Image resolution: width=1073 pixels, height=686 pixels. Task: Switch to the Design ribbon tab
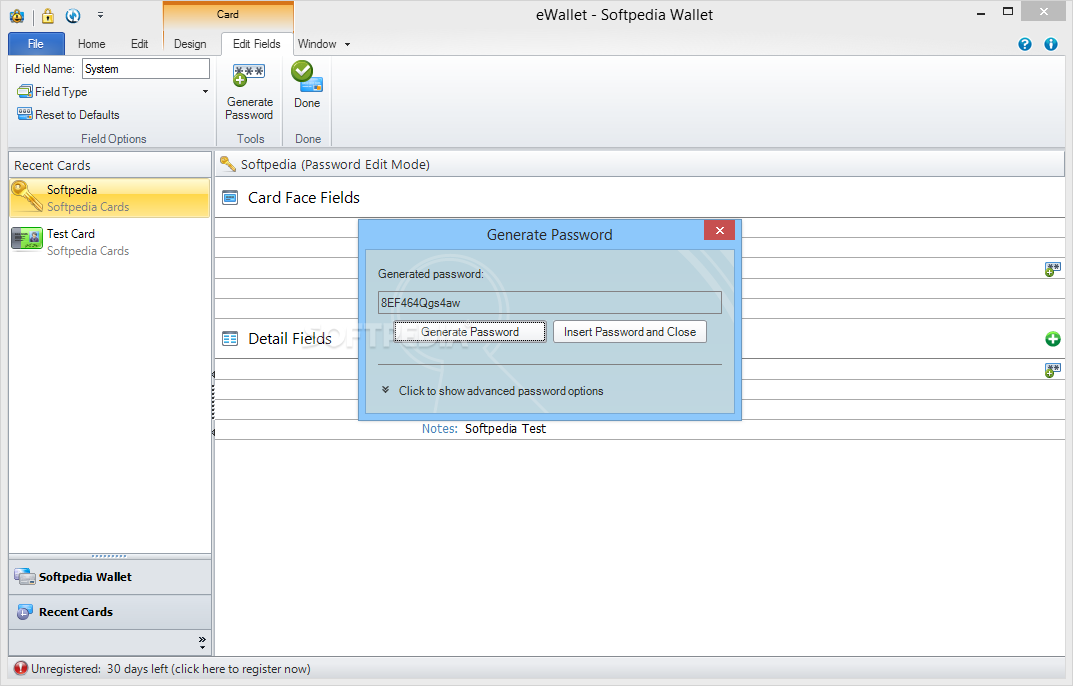point(190,44)
